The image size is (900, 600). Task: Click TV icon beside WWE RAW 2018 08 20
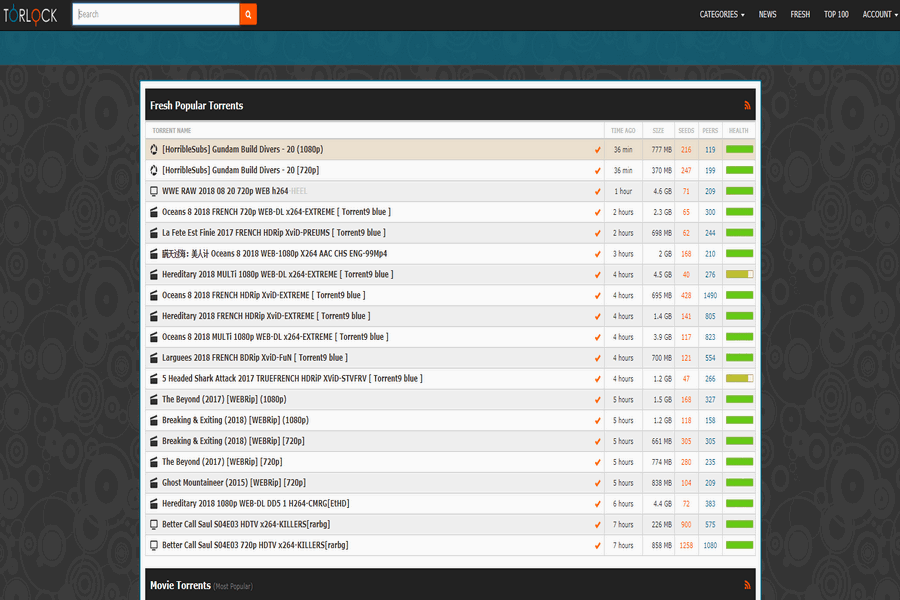click(x=154, y=191)
